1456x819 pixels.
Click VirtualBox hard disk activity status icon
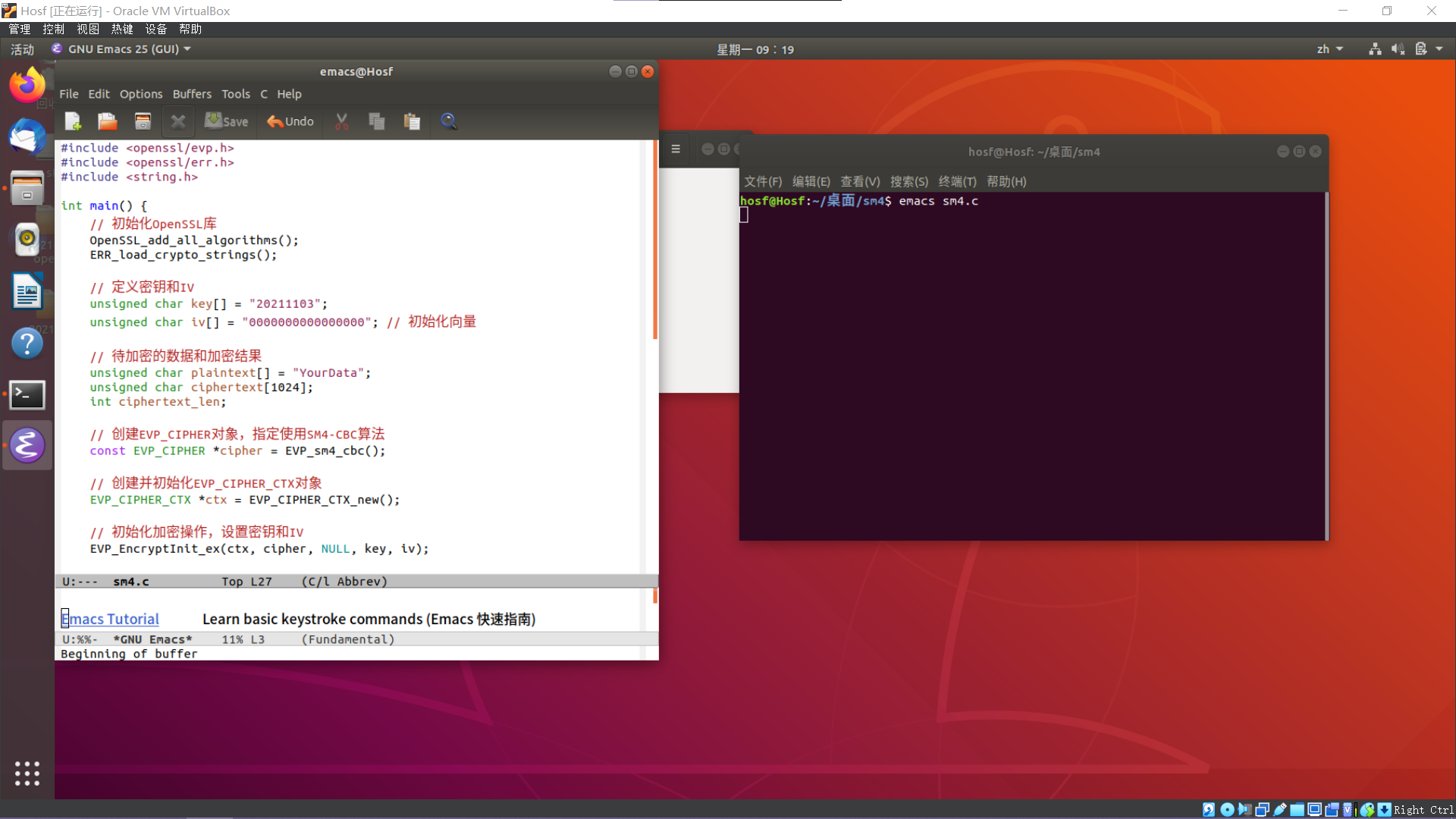(x=1209, y=810)
